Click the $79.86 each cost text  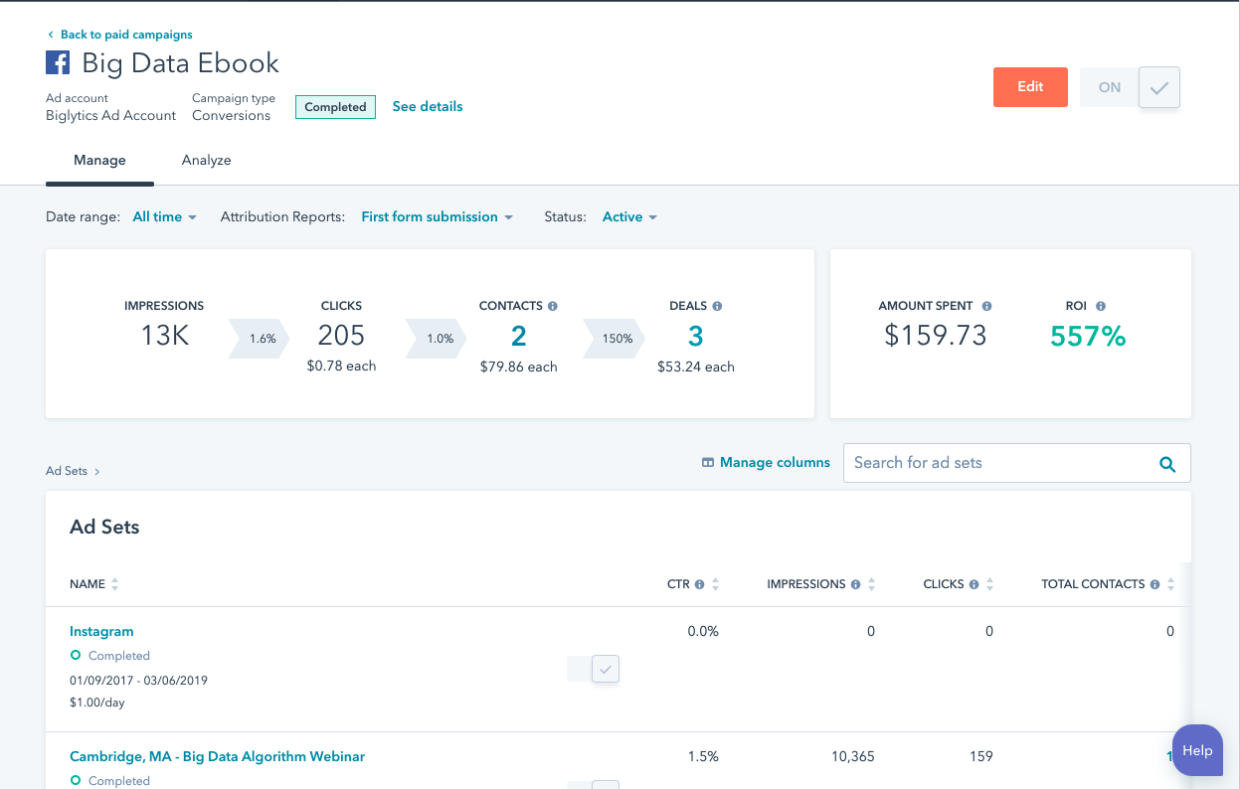point(518,367)
